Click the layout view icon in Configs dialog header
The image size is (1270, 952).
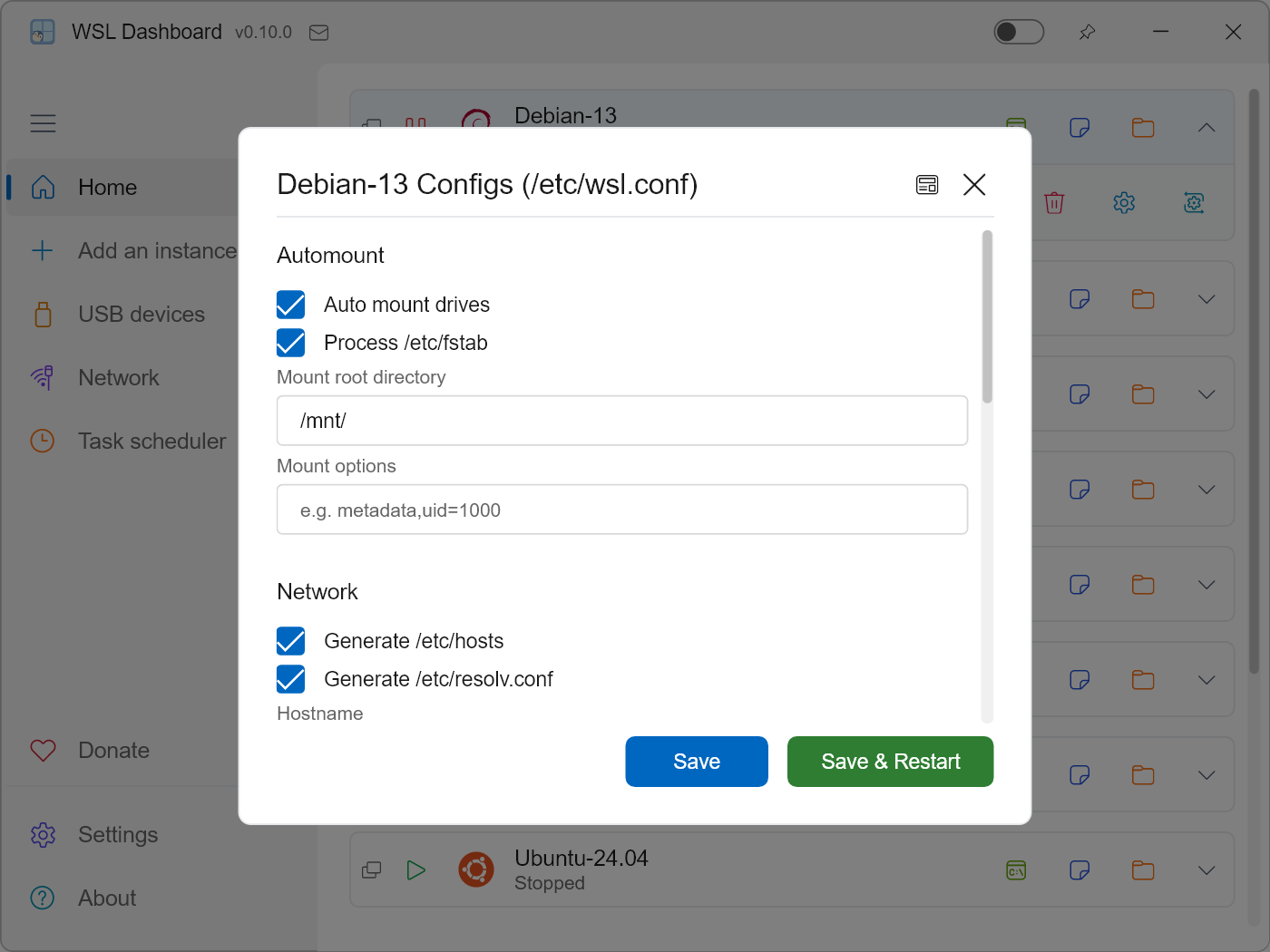click(x=927, y=185)
